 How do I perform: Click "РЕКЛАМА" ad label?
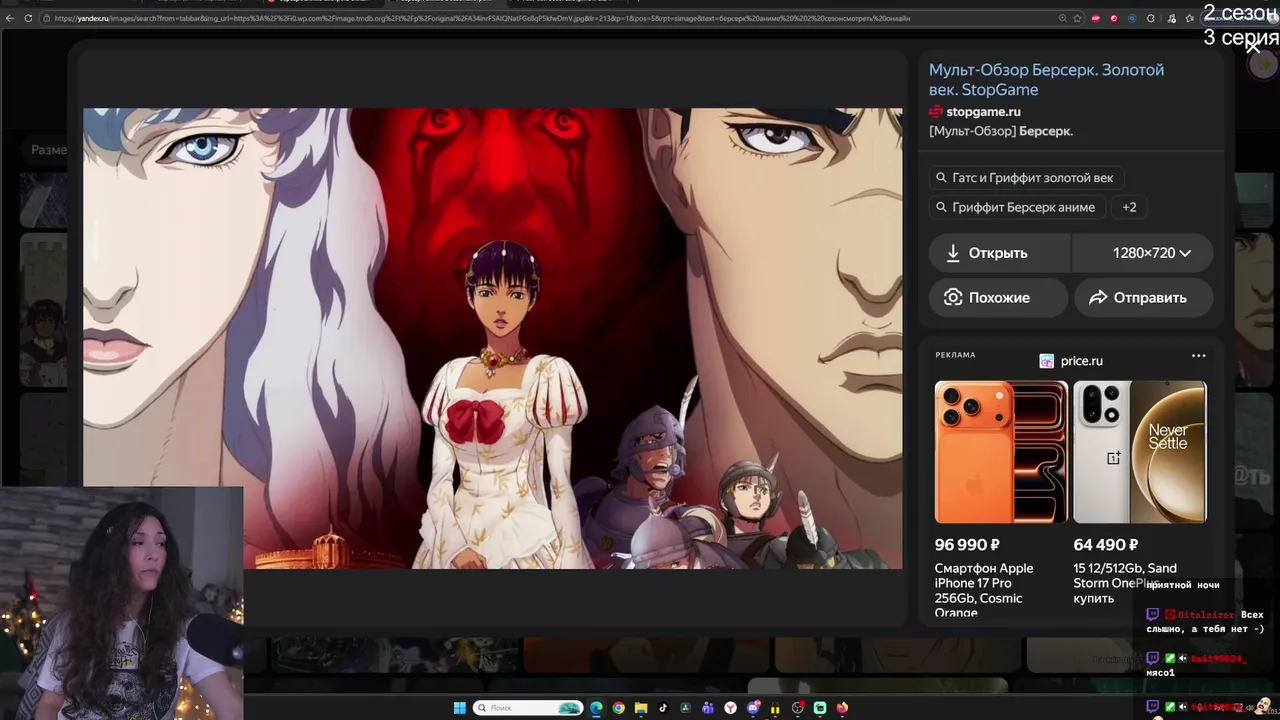[x=955, y=355]
